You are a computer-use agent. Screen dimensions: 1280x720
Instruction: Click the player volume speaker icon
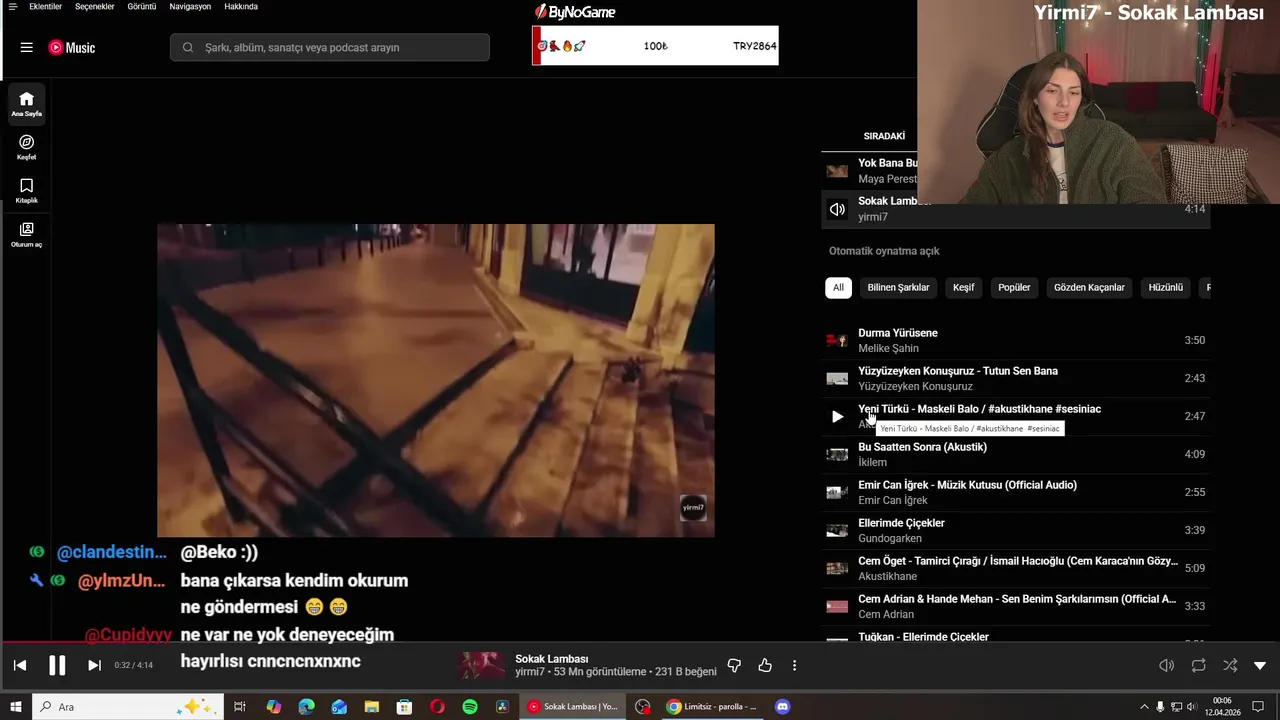(1166, 665)
